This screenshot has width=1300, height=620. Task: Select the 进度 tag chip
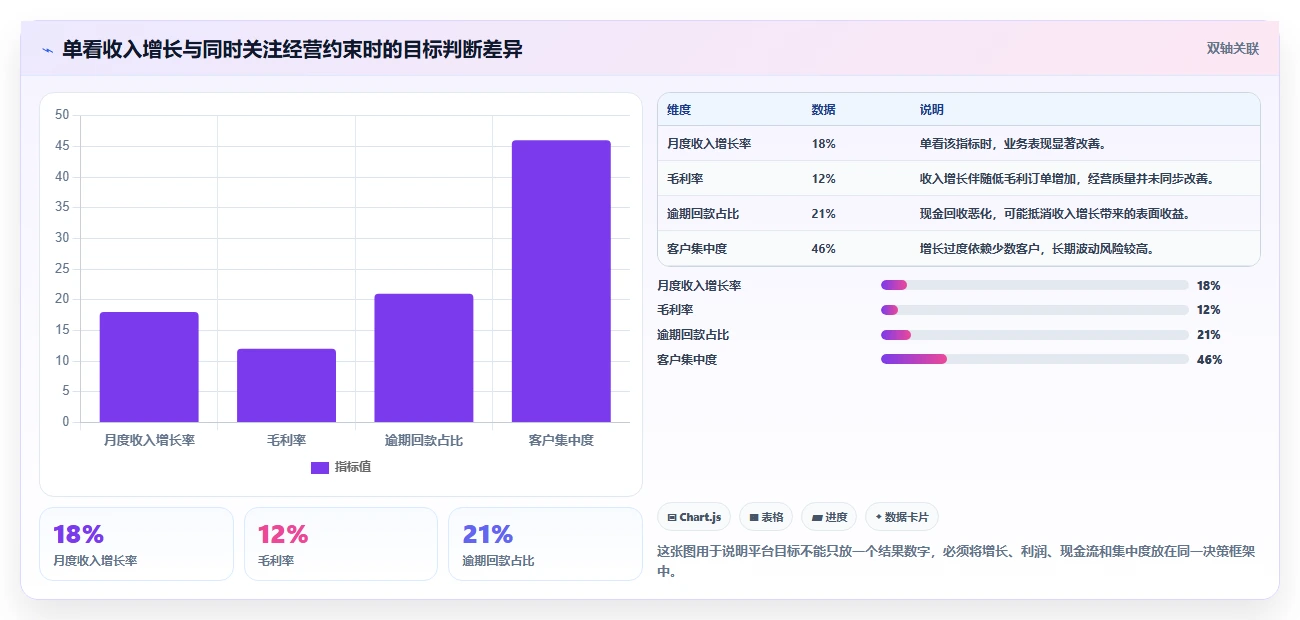tap(829, 517)
